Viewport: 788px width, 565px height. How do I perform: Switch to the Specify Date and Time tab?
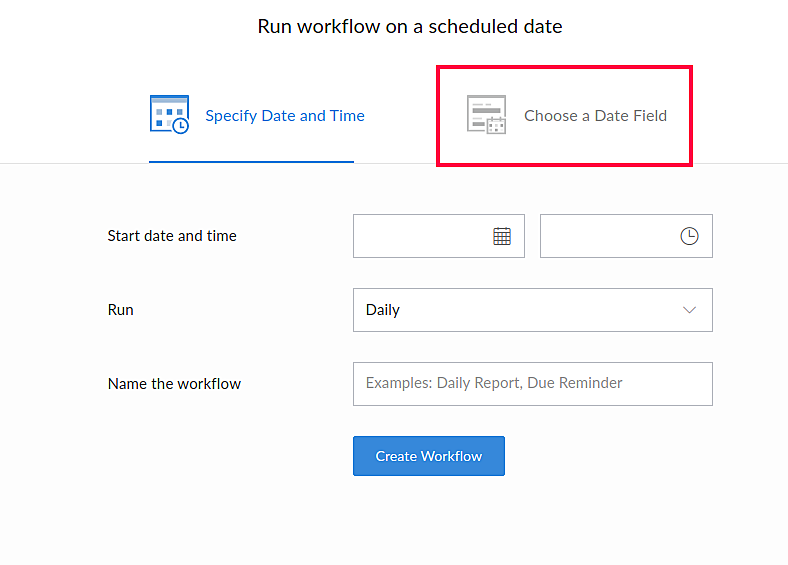(x=284, y=116)
